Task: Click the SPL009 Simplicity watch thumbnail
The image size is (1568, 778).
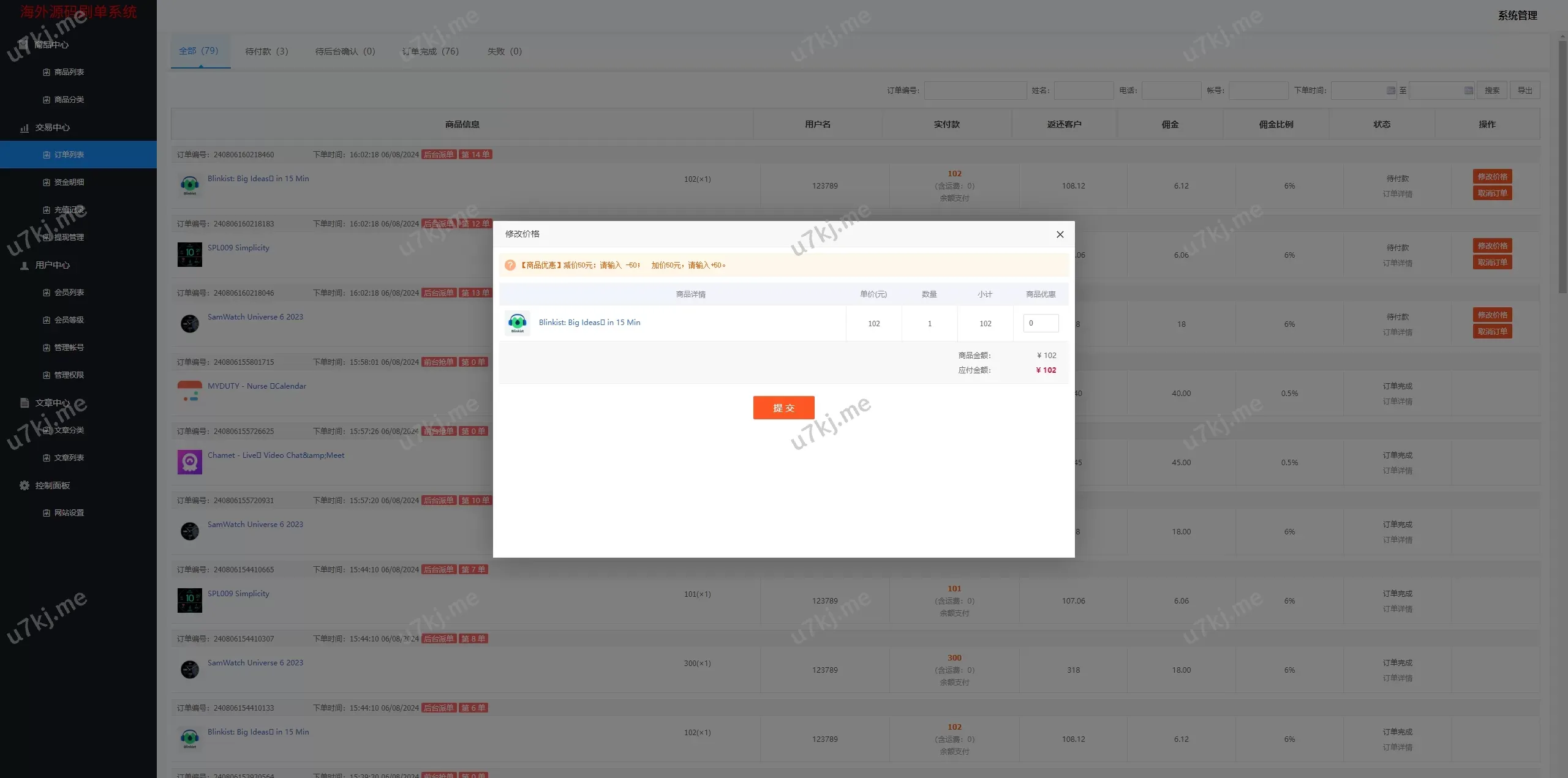Action: [189, 254]
